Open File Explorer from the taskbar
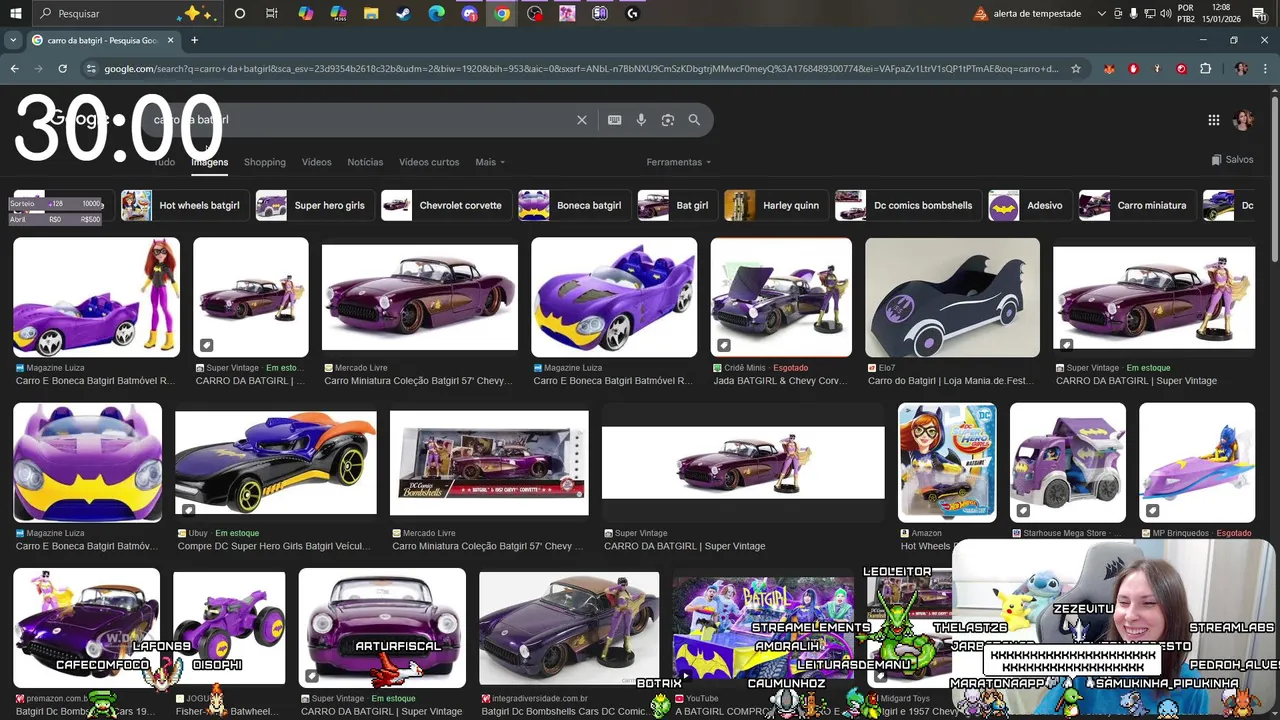The width and height of the screenshot is (1280, 720). [371, 14]
